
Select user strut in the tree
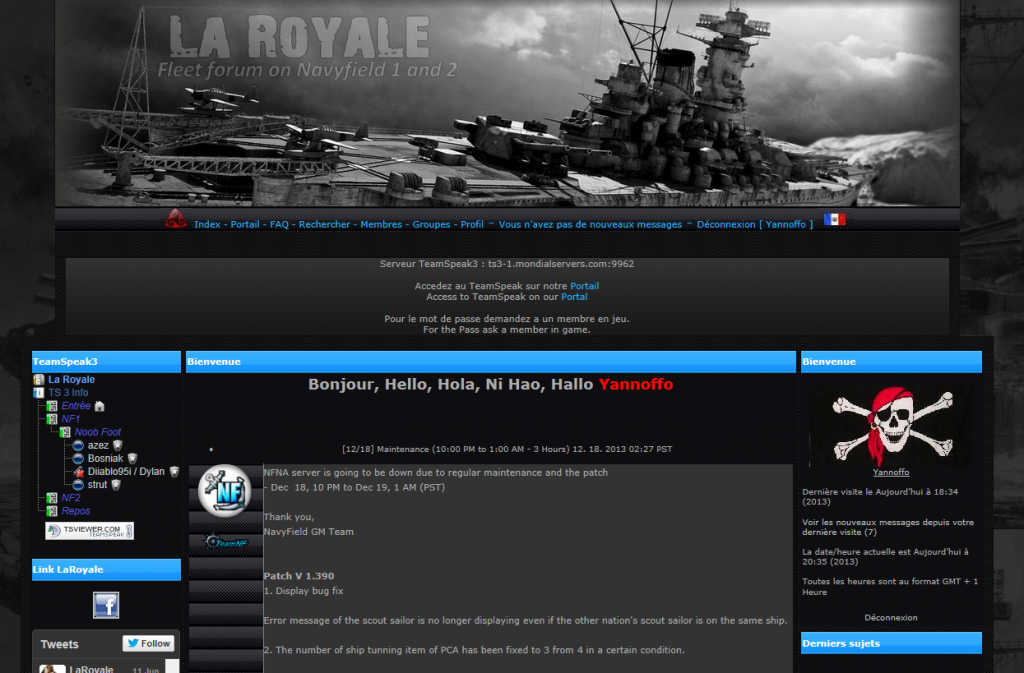pos(97,484)
